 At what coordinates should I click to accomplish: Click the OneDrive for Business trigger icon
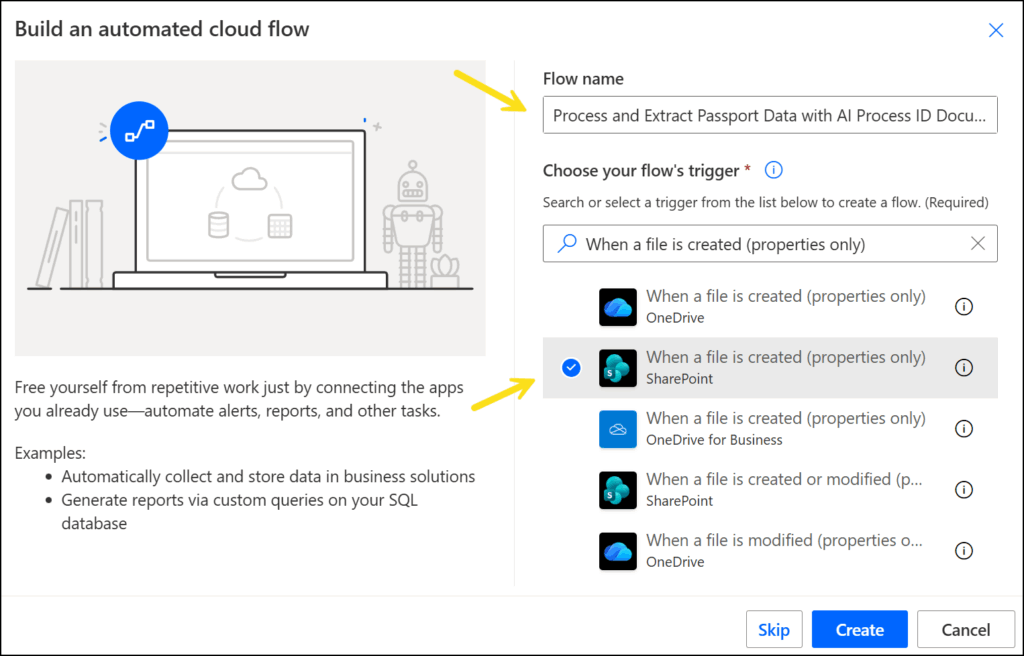(618, 429)
